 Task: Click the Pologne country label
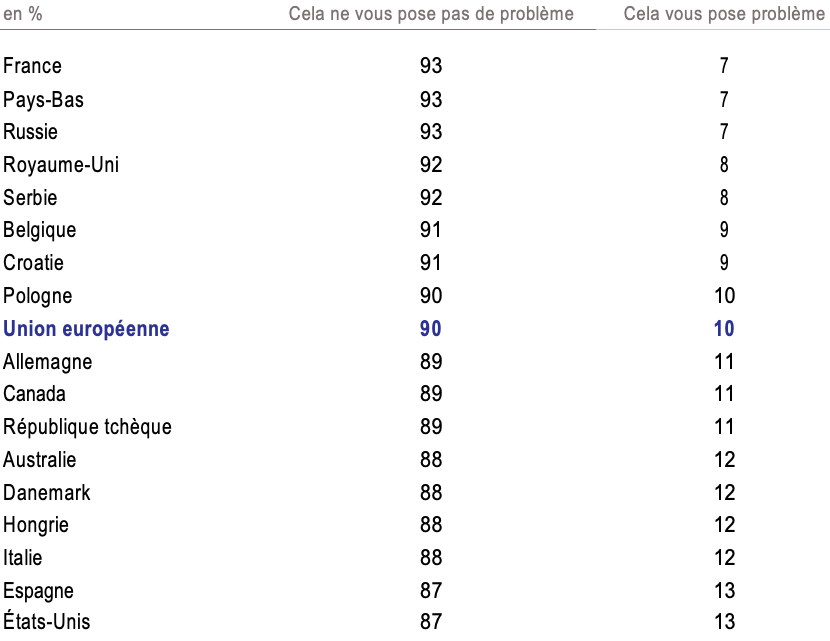(38, 296)
